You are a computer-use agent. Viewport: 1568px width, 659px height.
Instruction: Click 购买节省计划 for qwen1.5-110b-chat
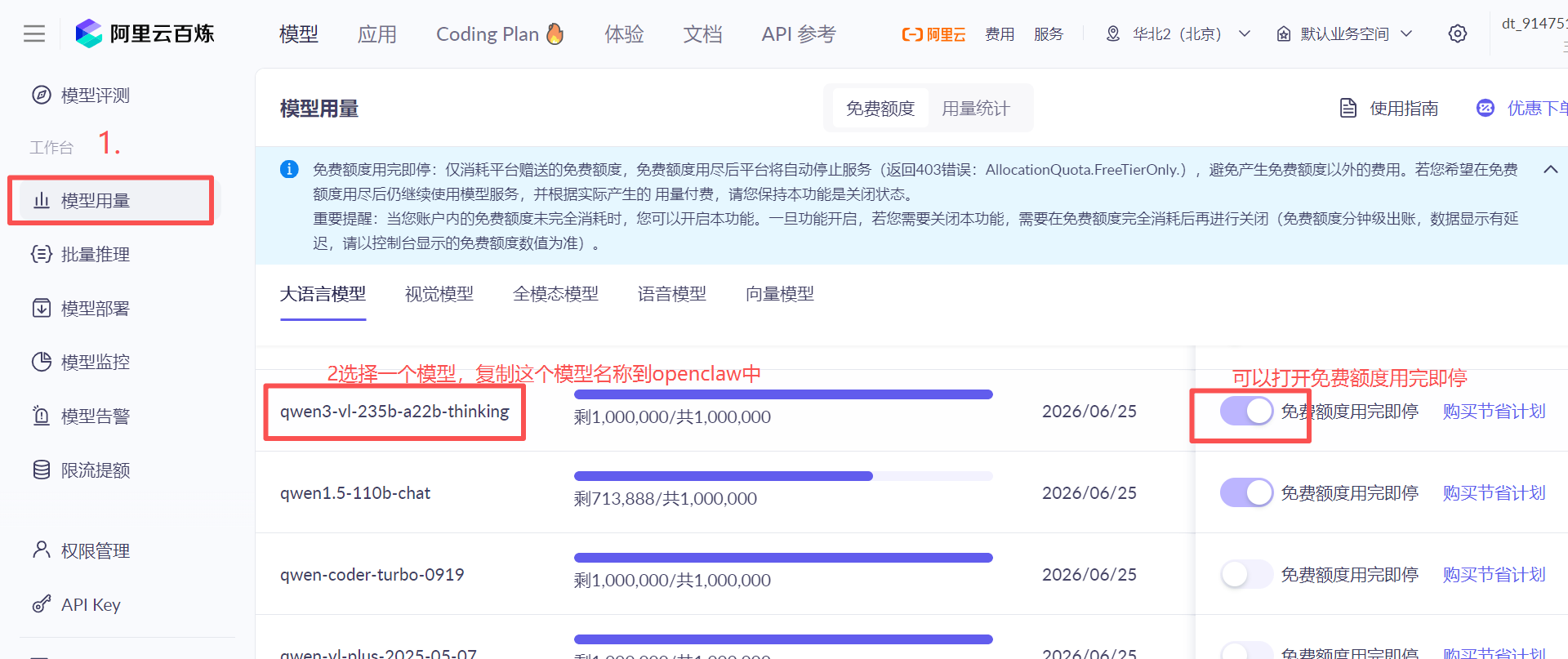1494,492
